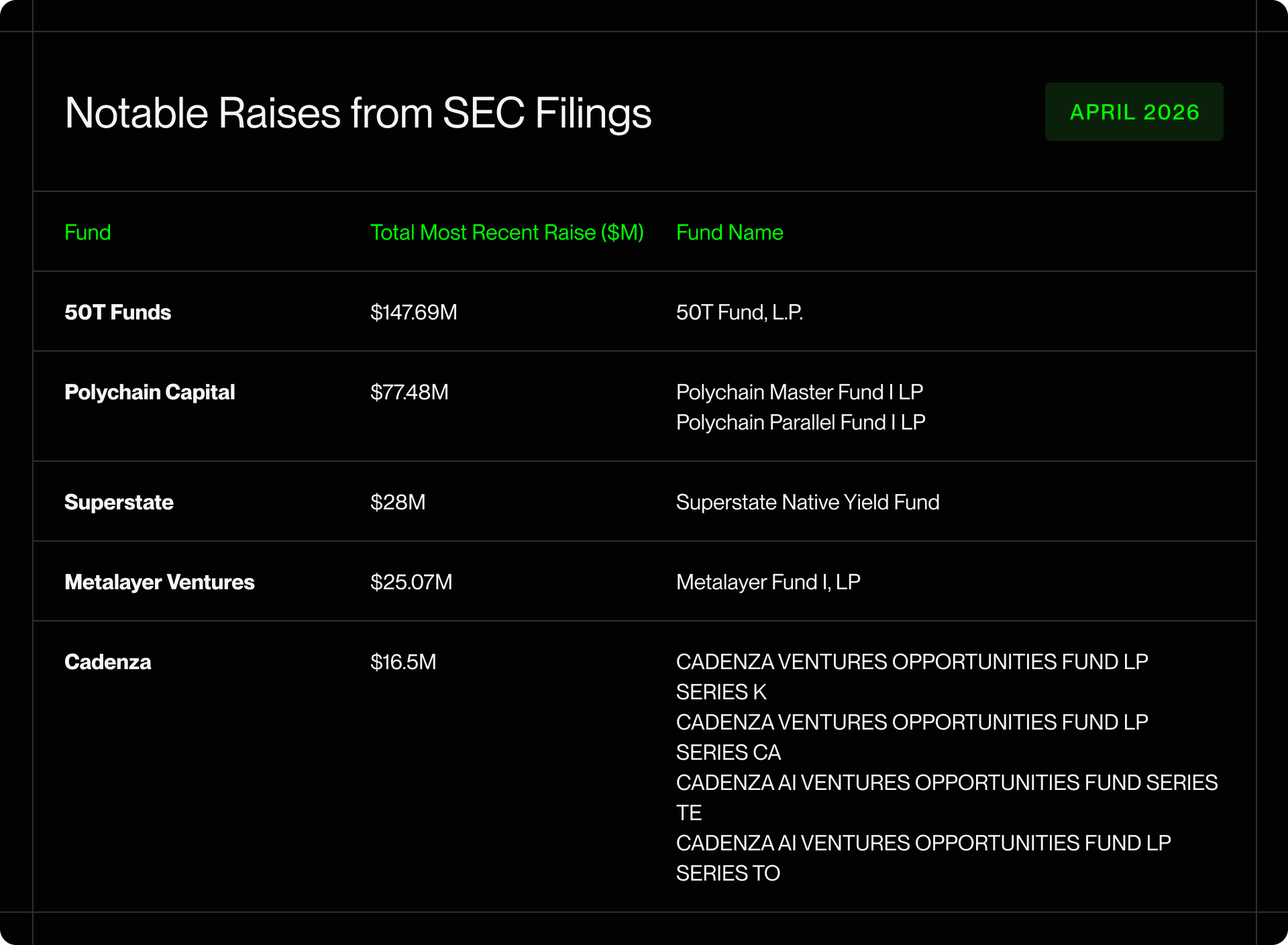The image size is (1288, 945).
Task: Click the Total Most Recent Raise header
Action: pyautogui.click(x=507, y=232)
